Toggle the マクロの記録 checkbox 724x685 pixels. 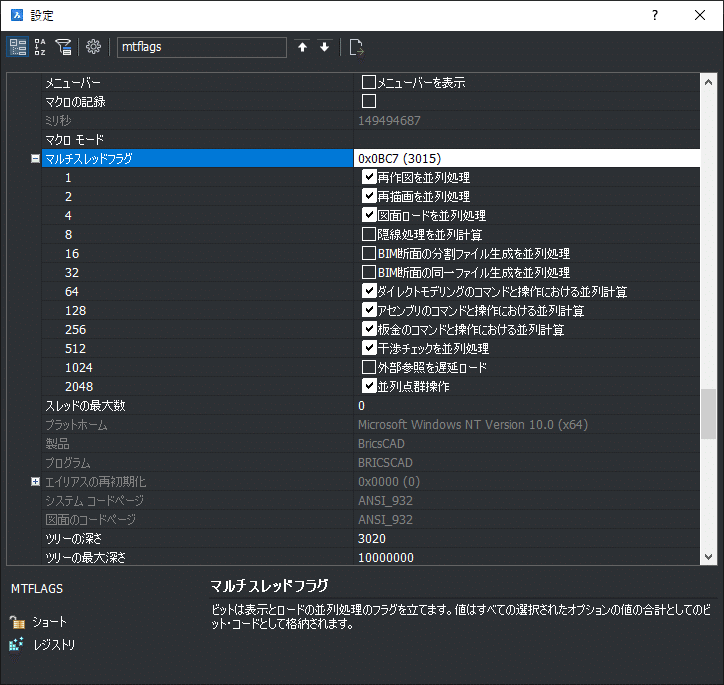pos(368,101)
